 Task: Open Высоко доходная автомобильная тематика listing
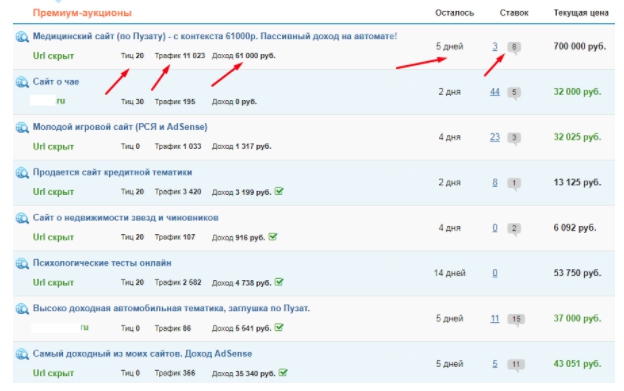coord(171,308)
